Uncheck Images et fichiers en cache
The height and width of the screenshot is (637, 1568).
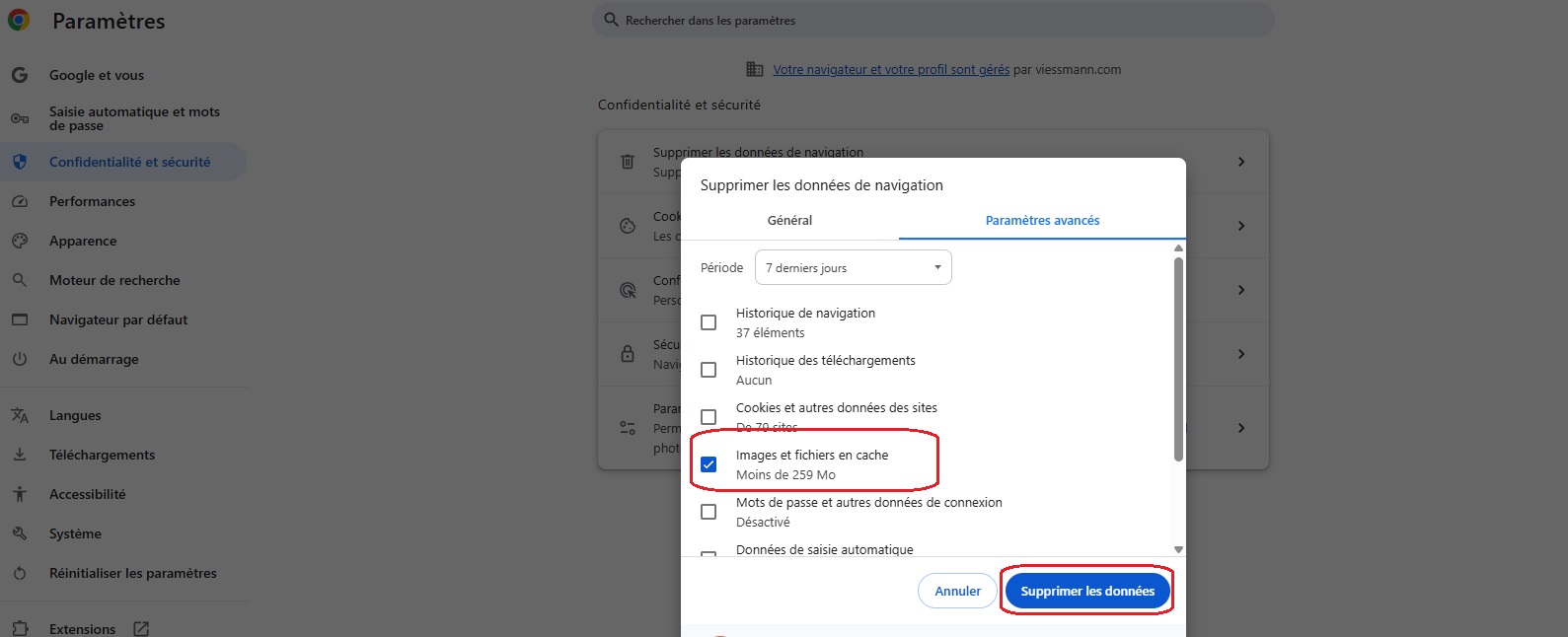click(x=709, y=464)
